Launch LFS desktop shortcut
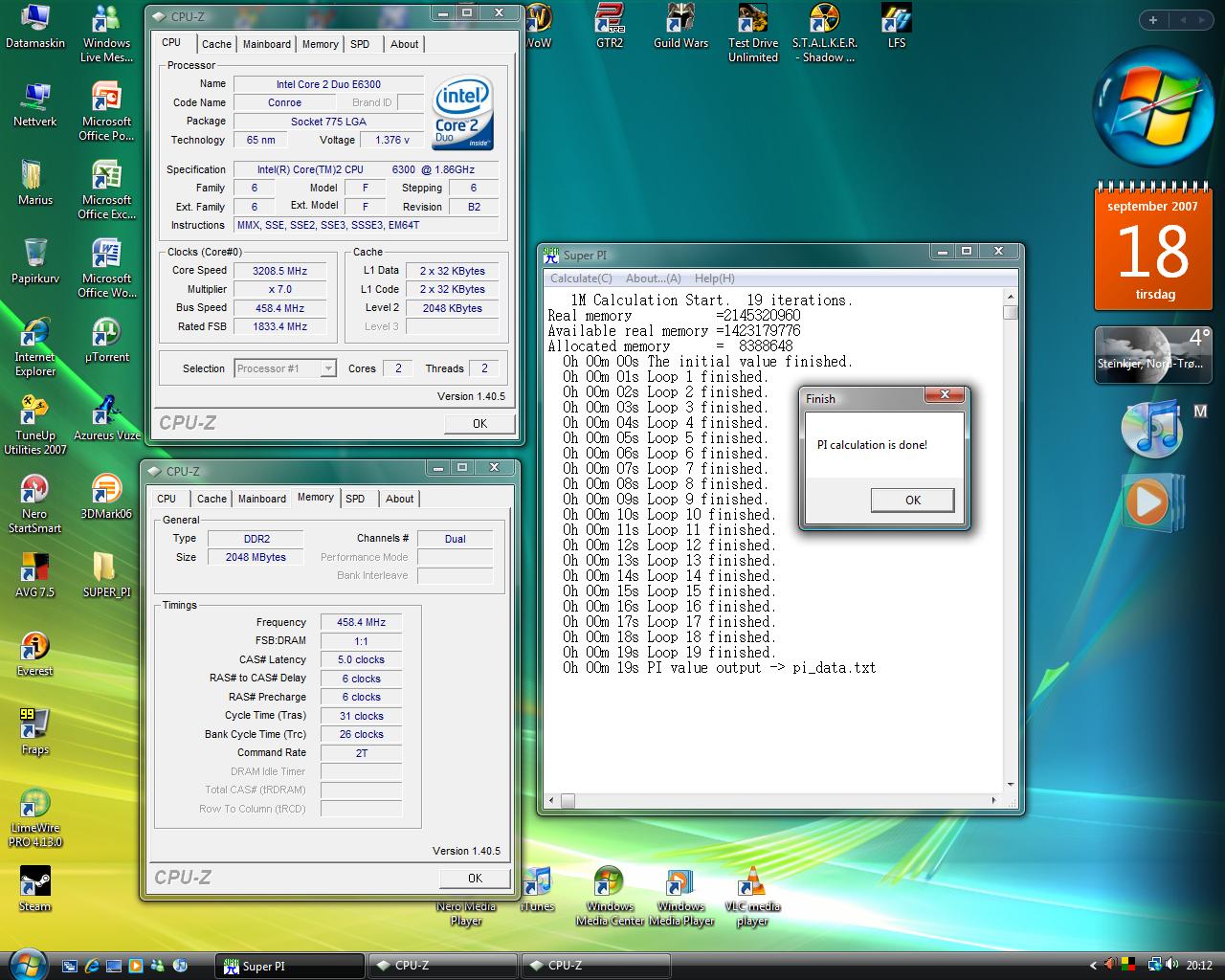 [896, 27]
